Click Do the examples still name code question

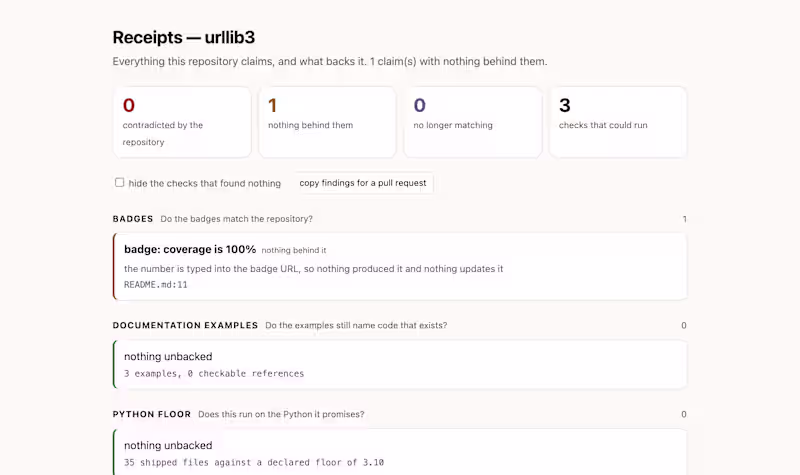click(x=356, y=326)
